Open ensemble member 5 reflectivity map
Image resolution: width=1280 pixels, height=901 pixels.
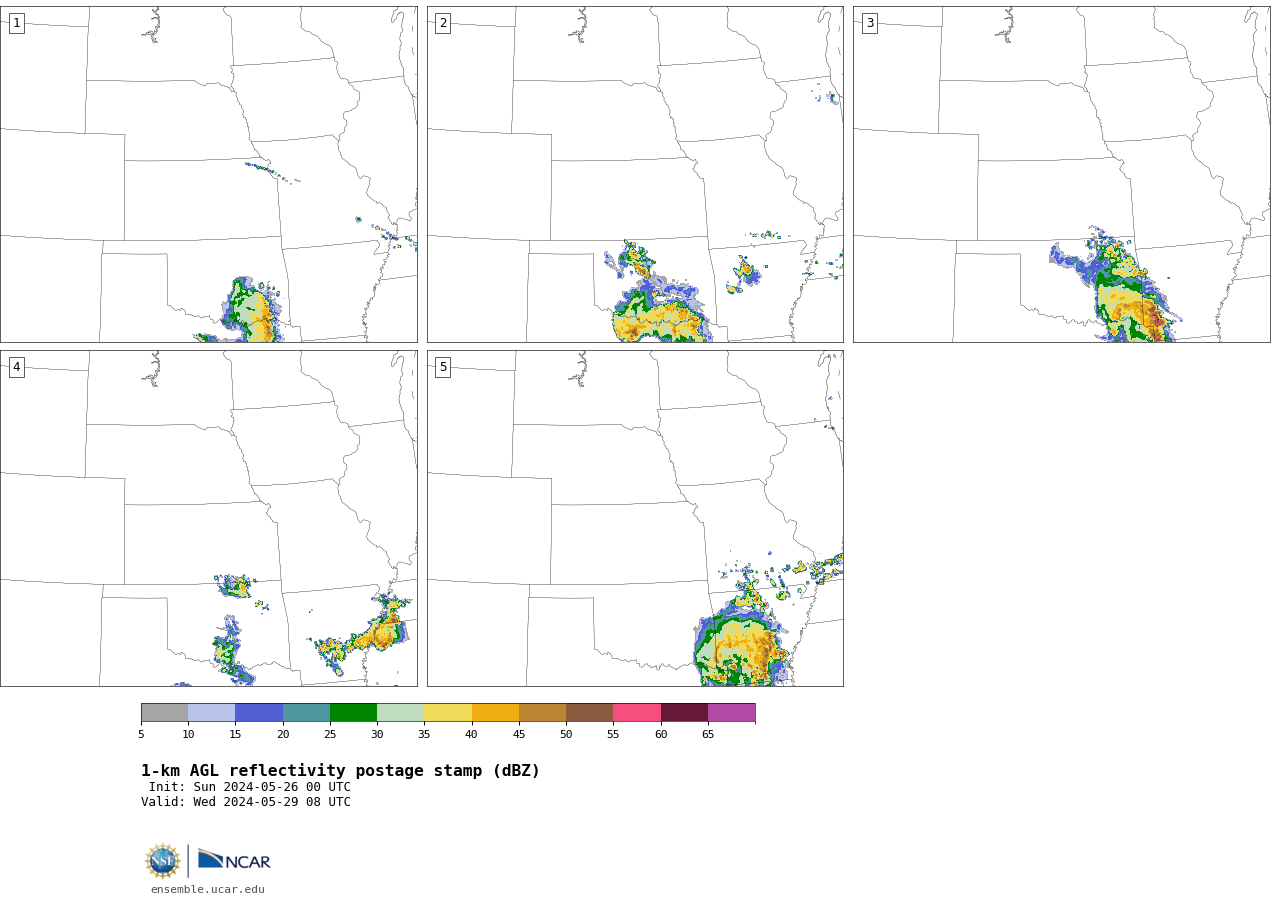pyautogui.click(x=635, y=518)
